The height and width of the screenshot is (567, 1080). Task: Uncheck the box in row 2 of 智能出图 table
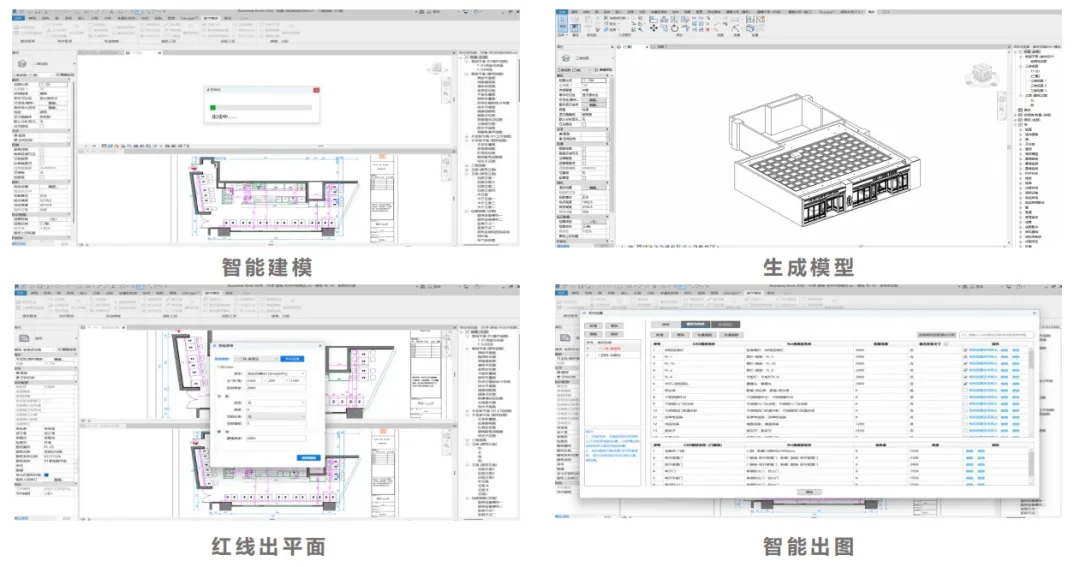[966, 357]
